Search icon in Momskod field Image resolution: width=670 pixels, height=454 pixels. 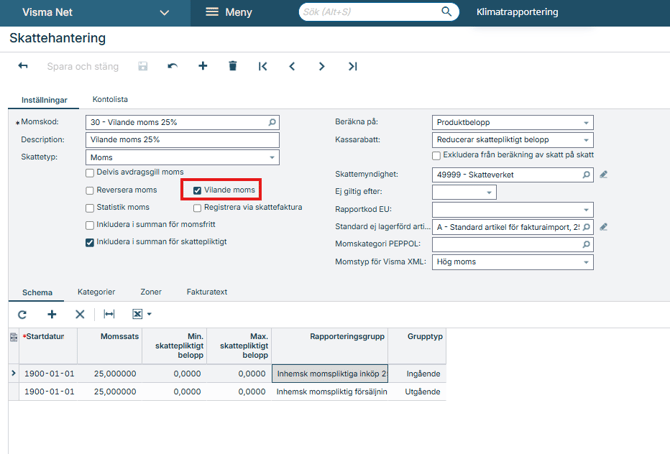pyautogui.click(x=271, y=123)
